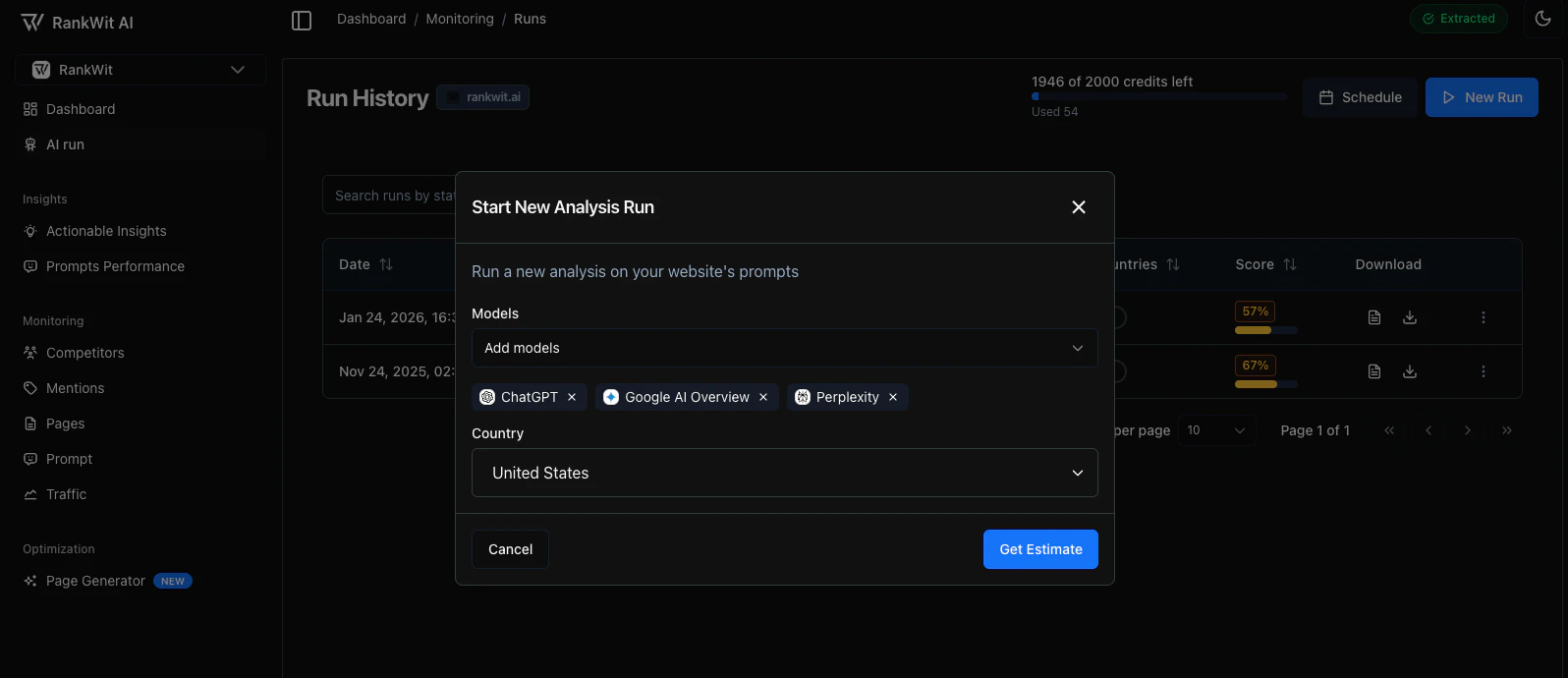Download the 67% run results
Image resolution: width=1568 pixels, height=678 pixels.
point(1410,371)
